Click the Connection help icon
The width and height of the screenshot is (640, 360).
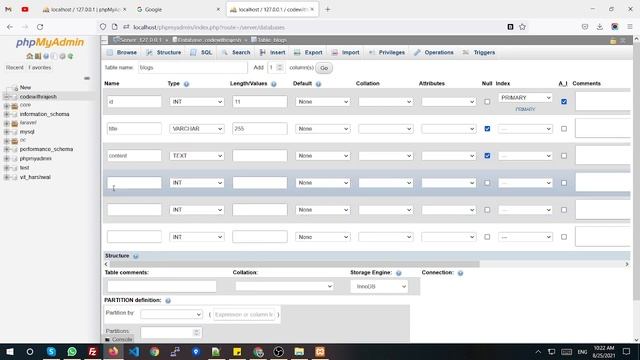click(460, 273)
